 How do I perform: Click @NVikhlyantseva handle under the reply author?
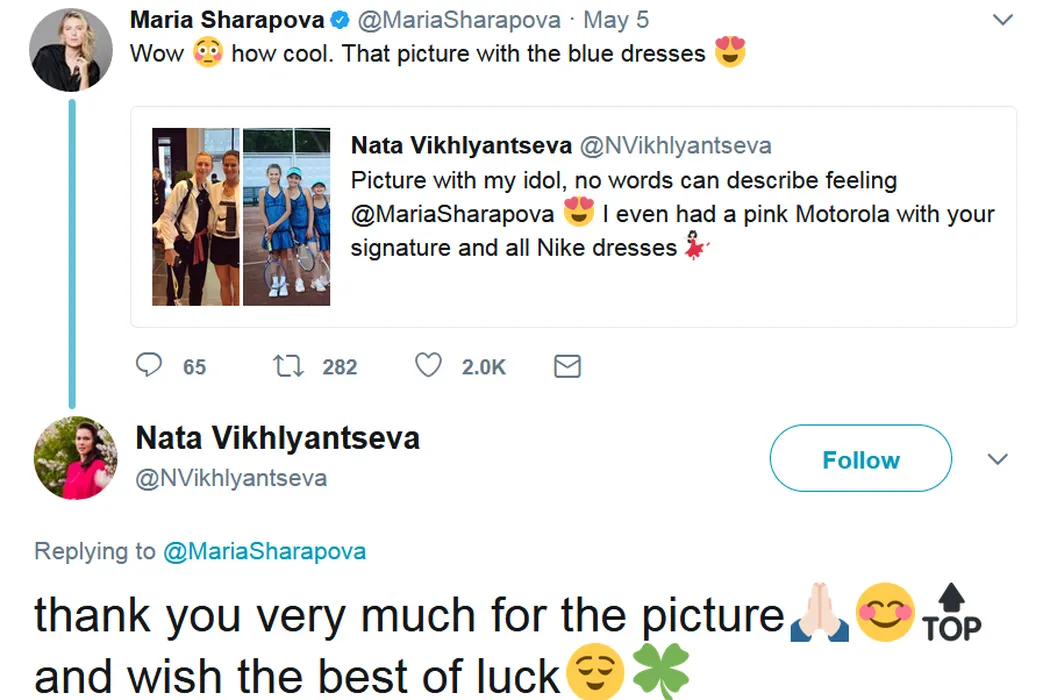pos(231,478)
